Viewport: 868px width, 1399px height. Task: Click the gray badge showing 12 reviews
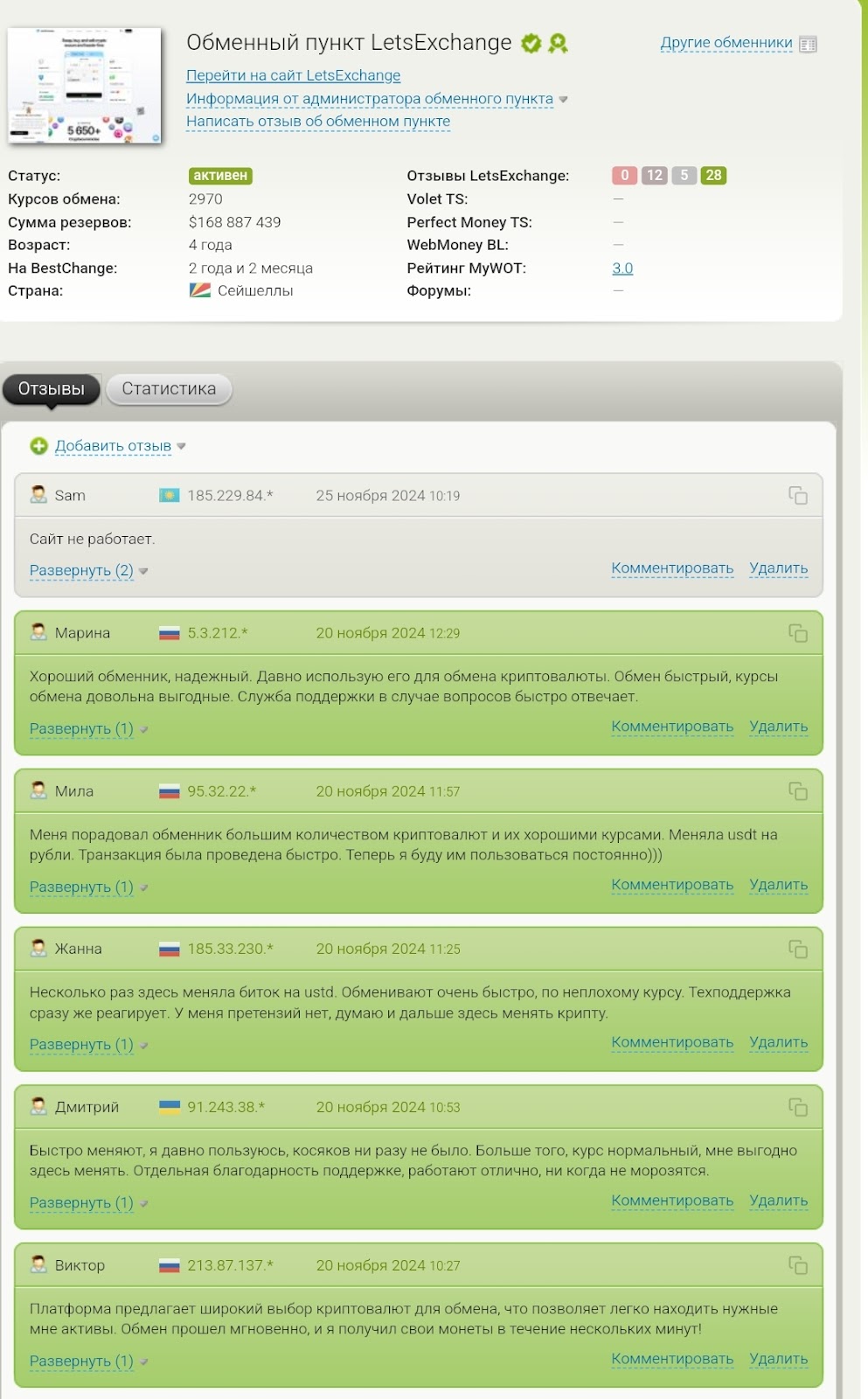[655, 175]
